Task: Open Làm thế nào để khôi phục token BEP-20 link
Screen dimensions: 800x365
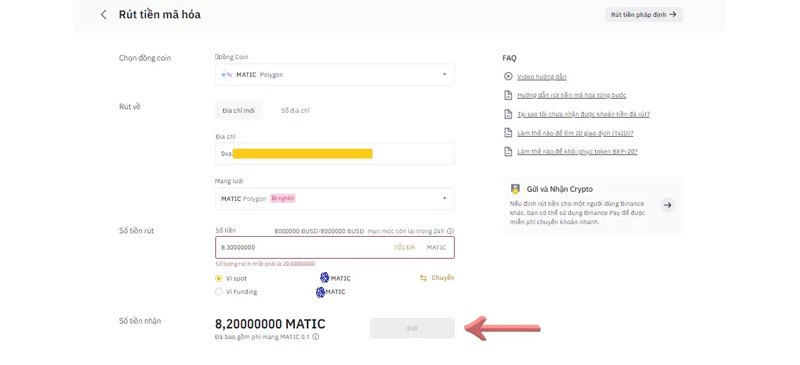Action: coord(577,152)
